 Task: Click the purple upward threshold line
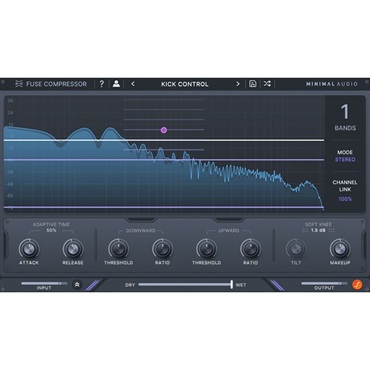point(164,160)
